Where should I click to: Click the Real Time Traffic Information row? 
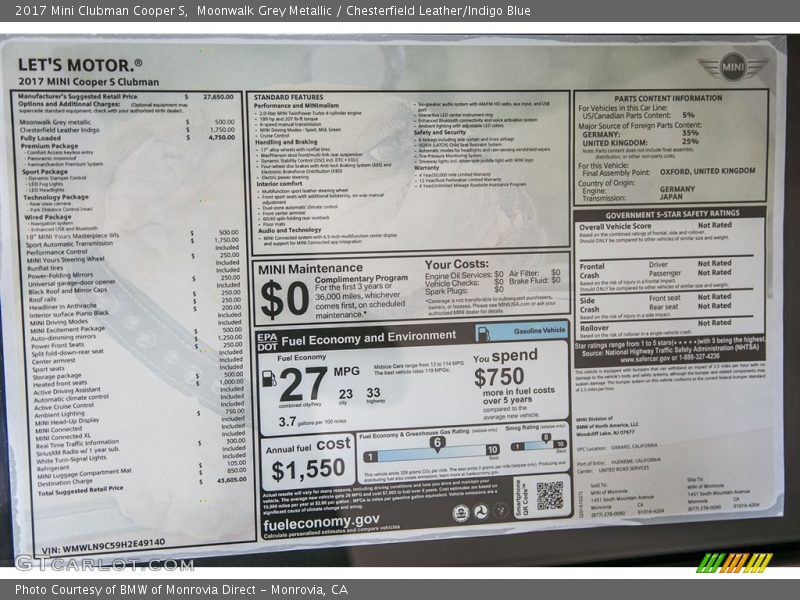[x=141, y=443]
